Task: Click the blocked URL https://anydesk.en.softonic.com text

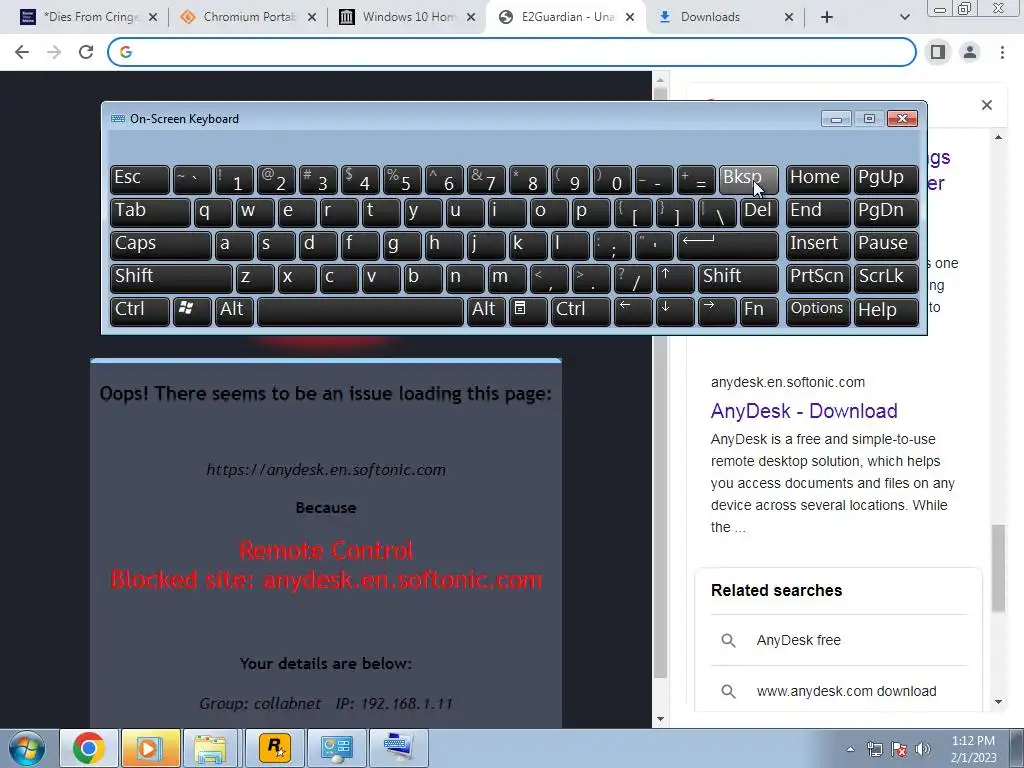Action: 326,470
